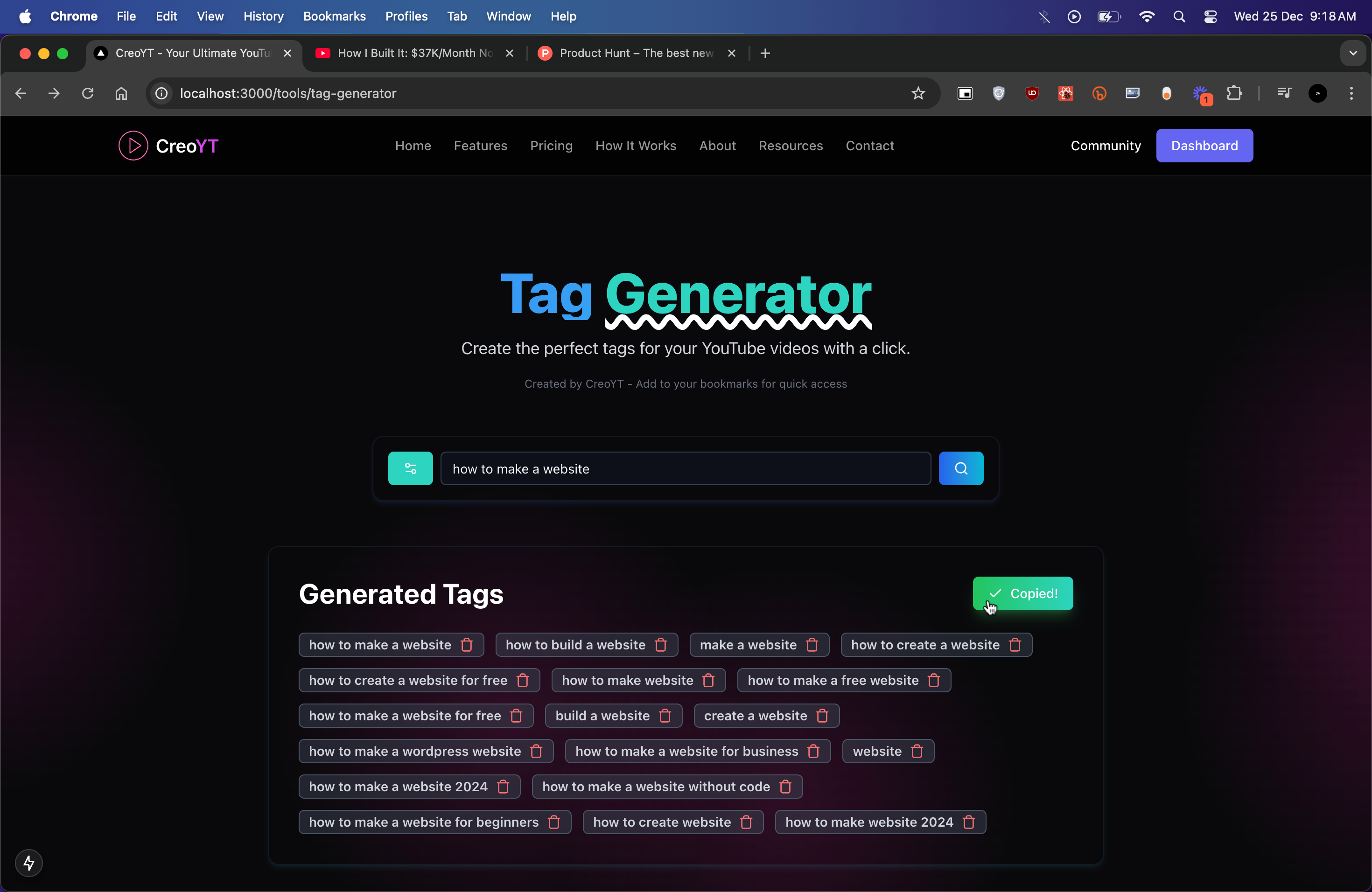Open Chrome's three-dot menu
Image resolution: width=1372 pixels, height=892 pixels.
(x=1351, y=93)
